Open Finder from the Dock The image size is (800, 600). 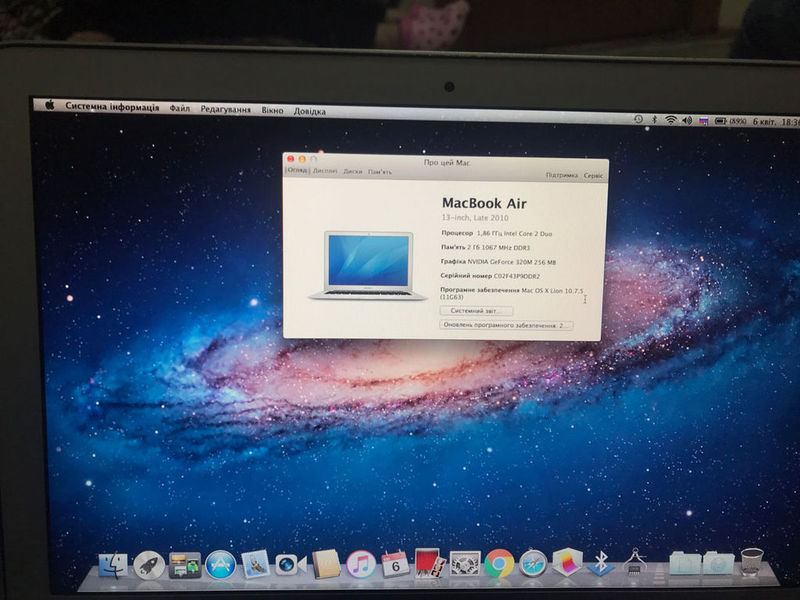point(113,565)
